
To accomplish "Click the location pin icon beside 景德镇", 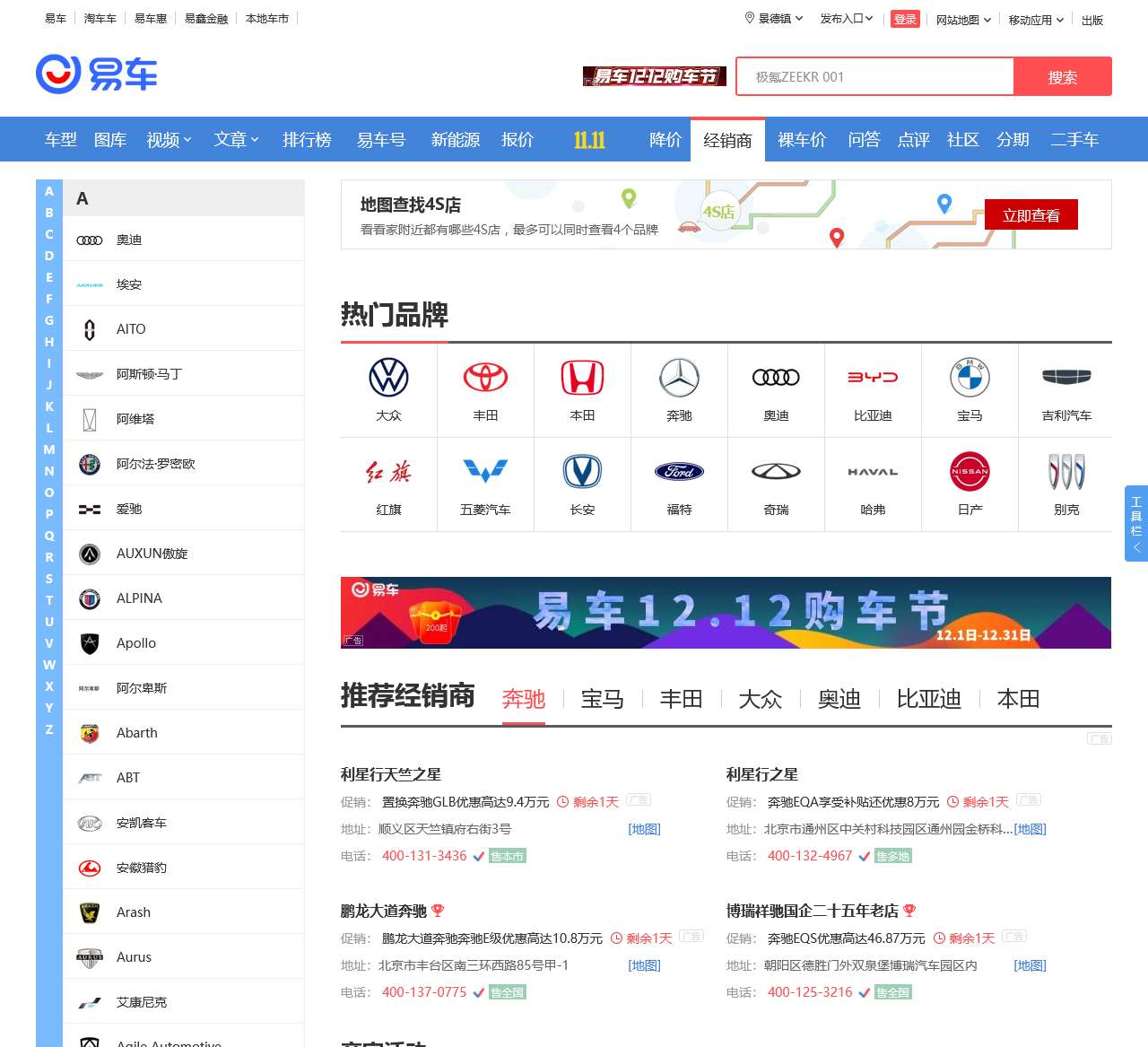I will point(750,18).
